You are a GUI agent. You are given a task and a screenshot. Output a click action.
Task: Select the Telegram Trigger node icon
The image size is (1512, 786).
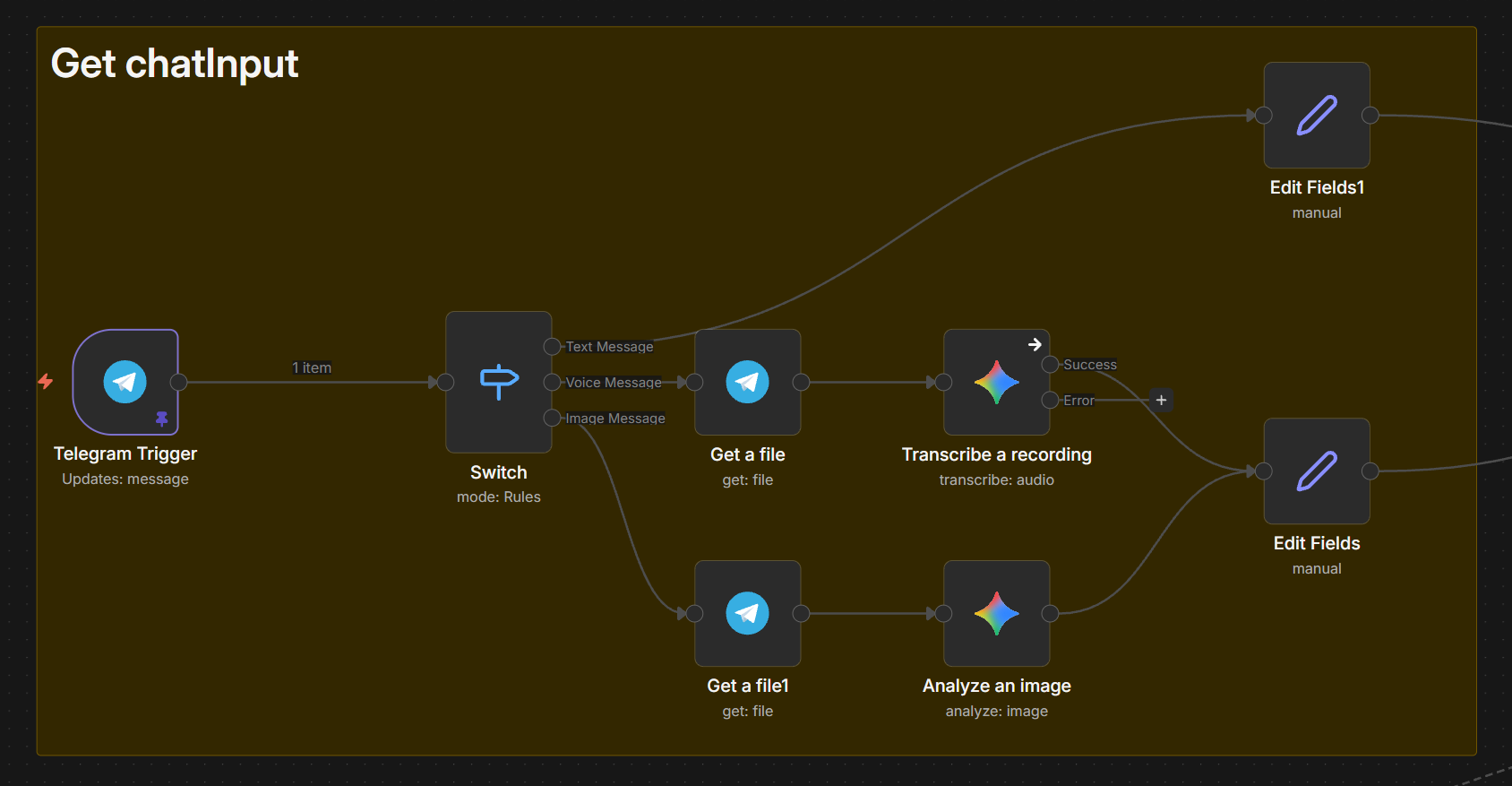click(x=125, y=382)
